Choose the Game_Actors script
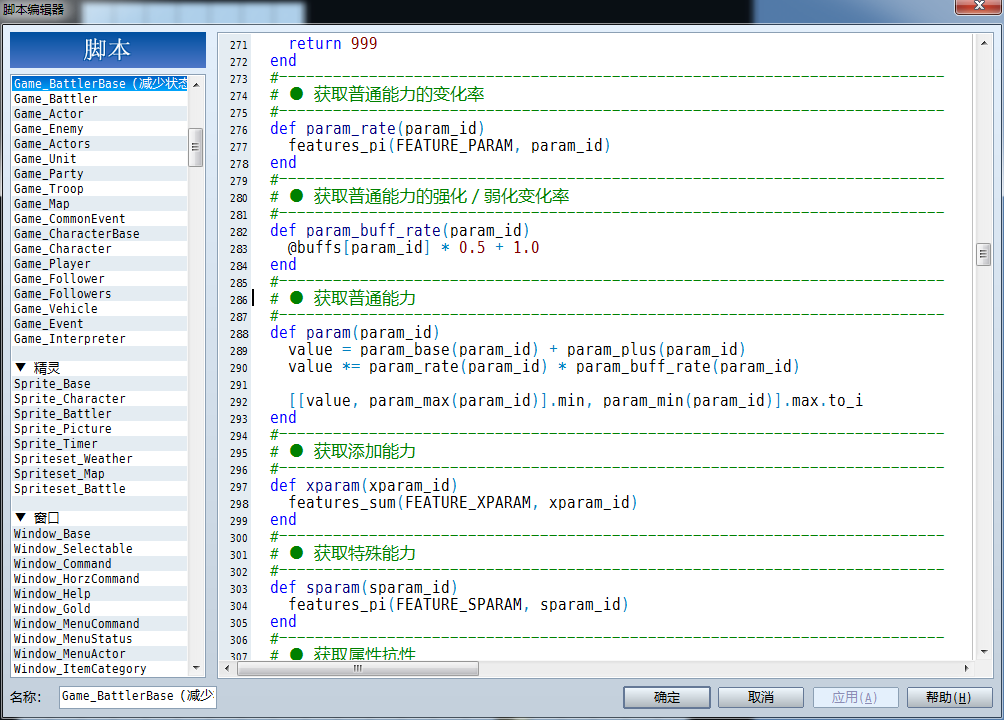The image size is (1004, 720). (x=101, y=143)
